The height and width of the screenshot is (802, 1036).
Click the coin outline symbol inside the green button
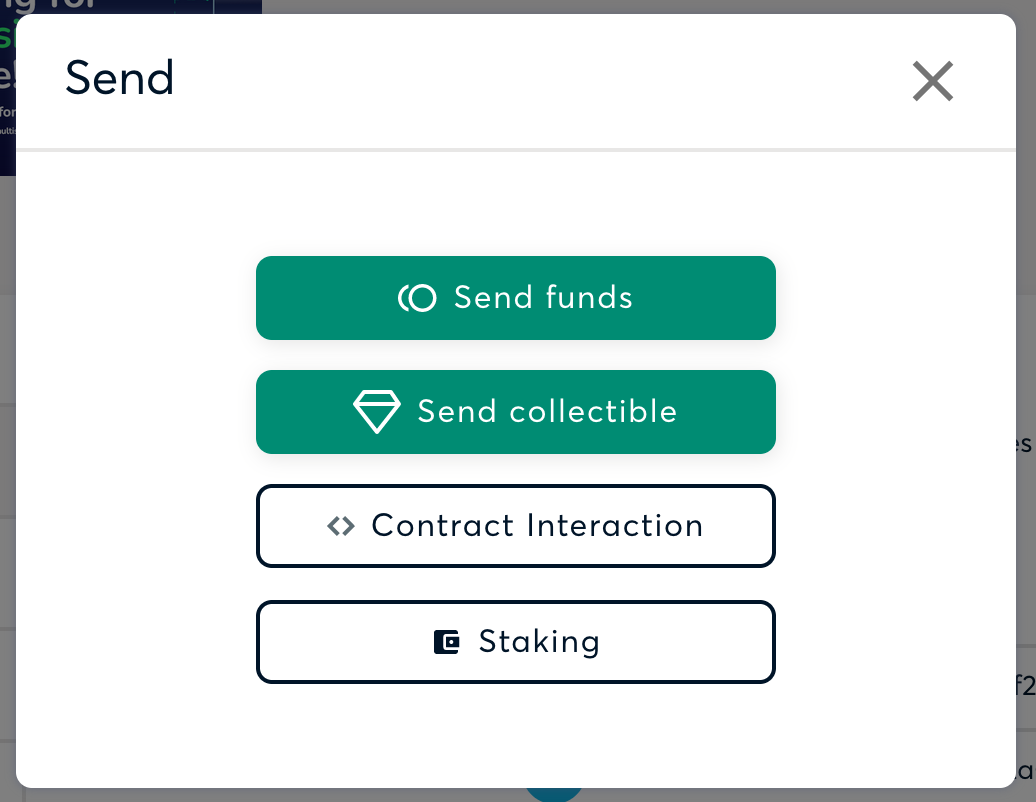tap(418, 297)
